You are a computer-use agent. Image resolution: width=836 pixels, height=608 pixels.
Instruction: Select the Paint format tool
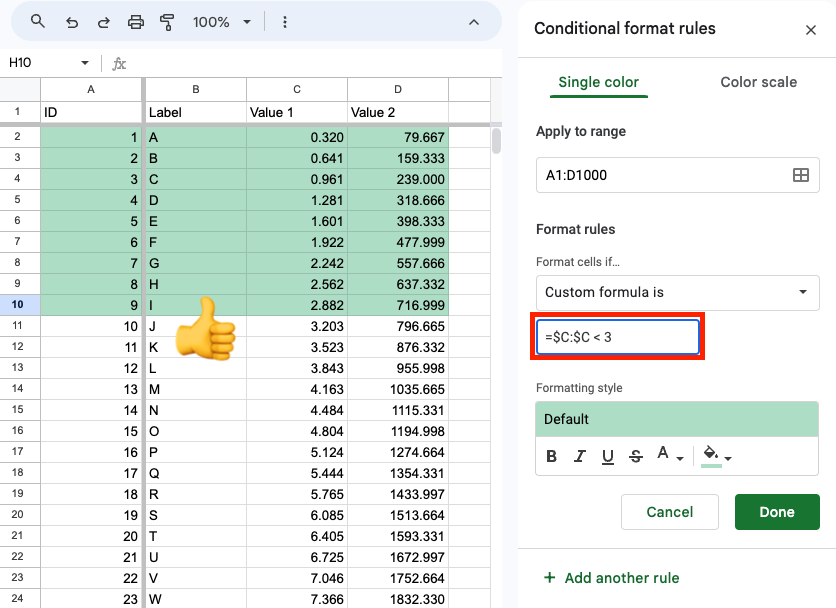point(167,21)
